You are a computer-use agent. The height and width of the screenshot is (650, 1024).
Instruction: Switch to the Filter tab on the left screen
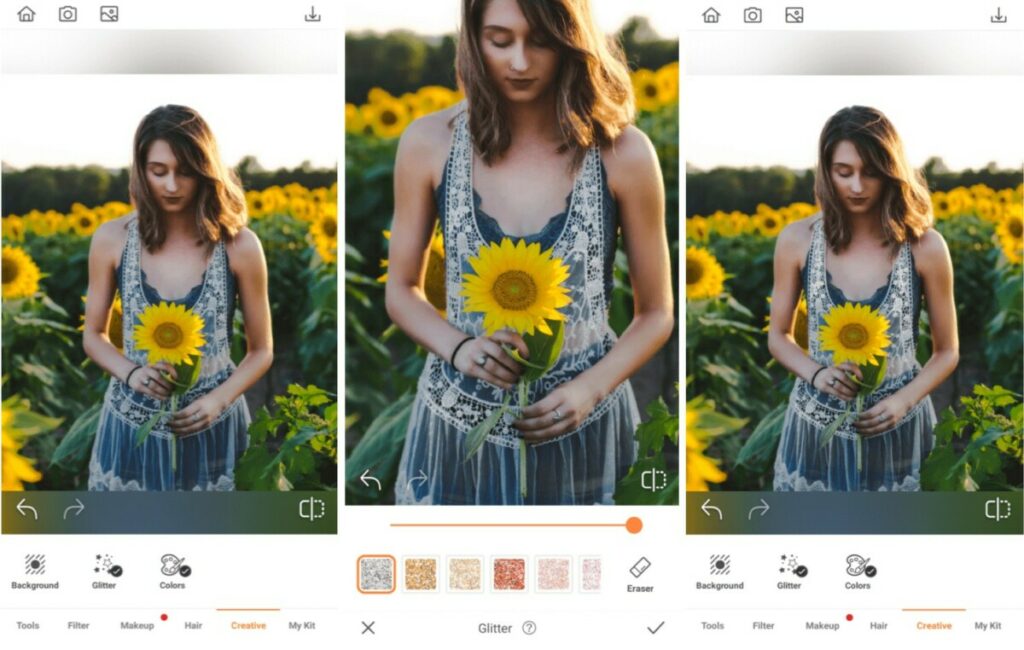click(78, 625)
